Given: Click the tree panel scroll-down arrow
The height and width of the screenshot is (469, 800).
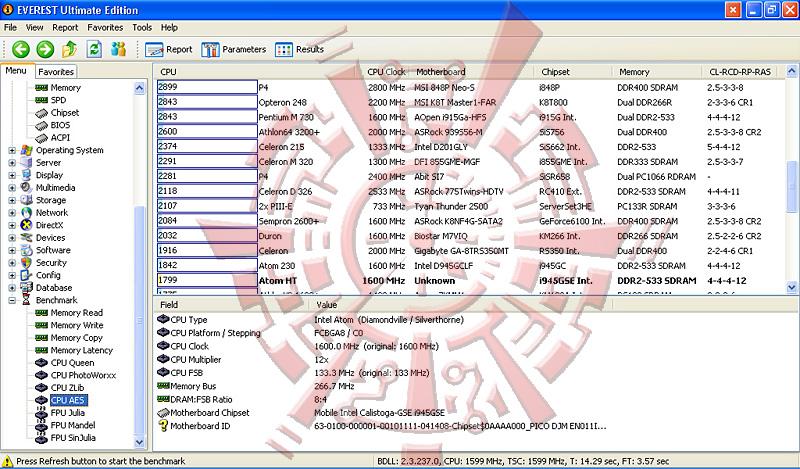Looking at the screenshot, I should pyautogui.click(x=140, y=442).
